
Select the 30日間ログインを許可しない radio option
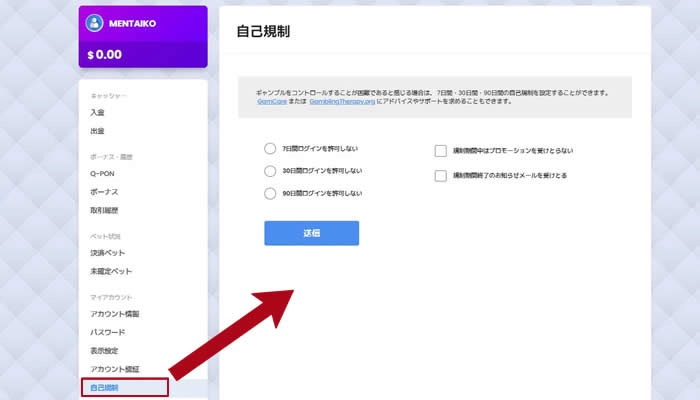tap(270, 171)
